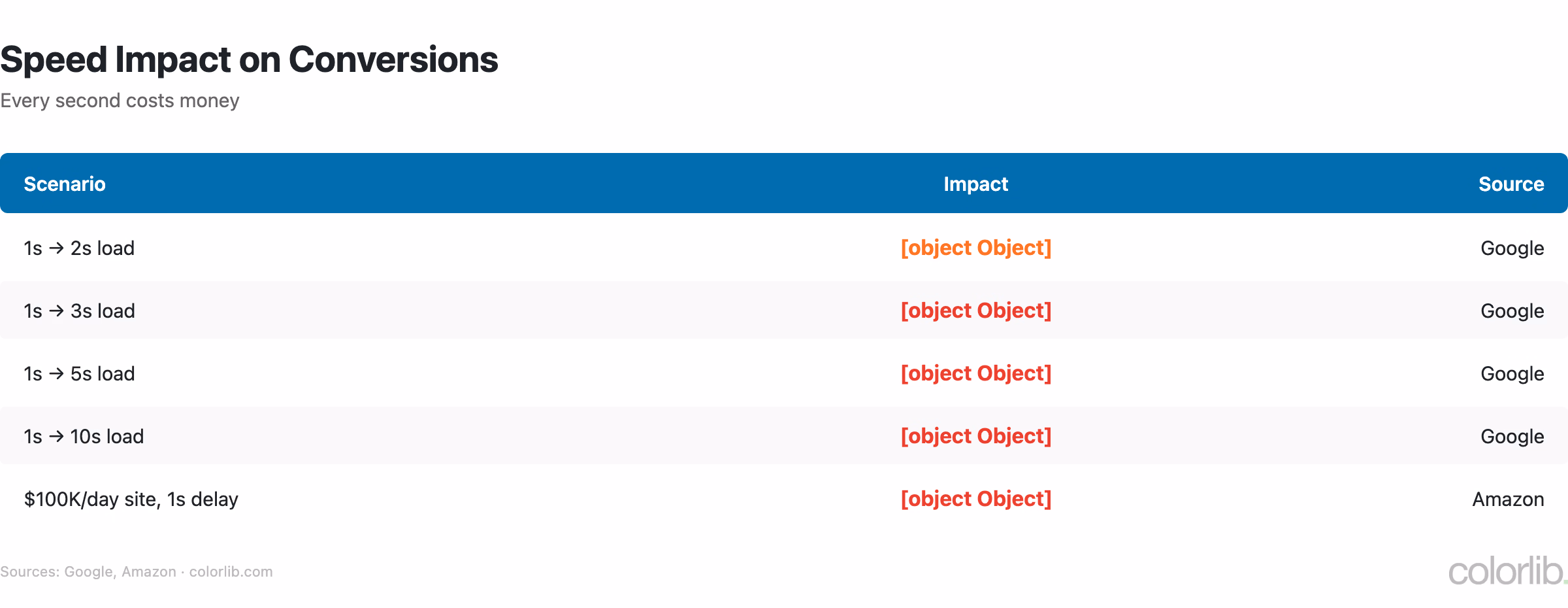The image size is (1568, 608).
Task: Click the "Sources: Google, Amazon · colorlib.com" footer
Action: point(136,572)
